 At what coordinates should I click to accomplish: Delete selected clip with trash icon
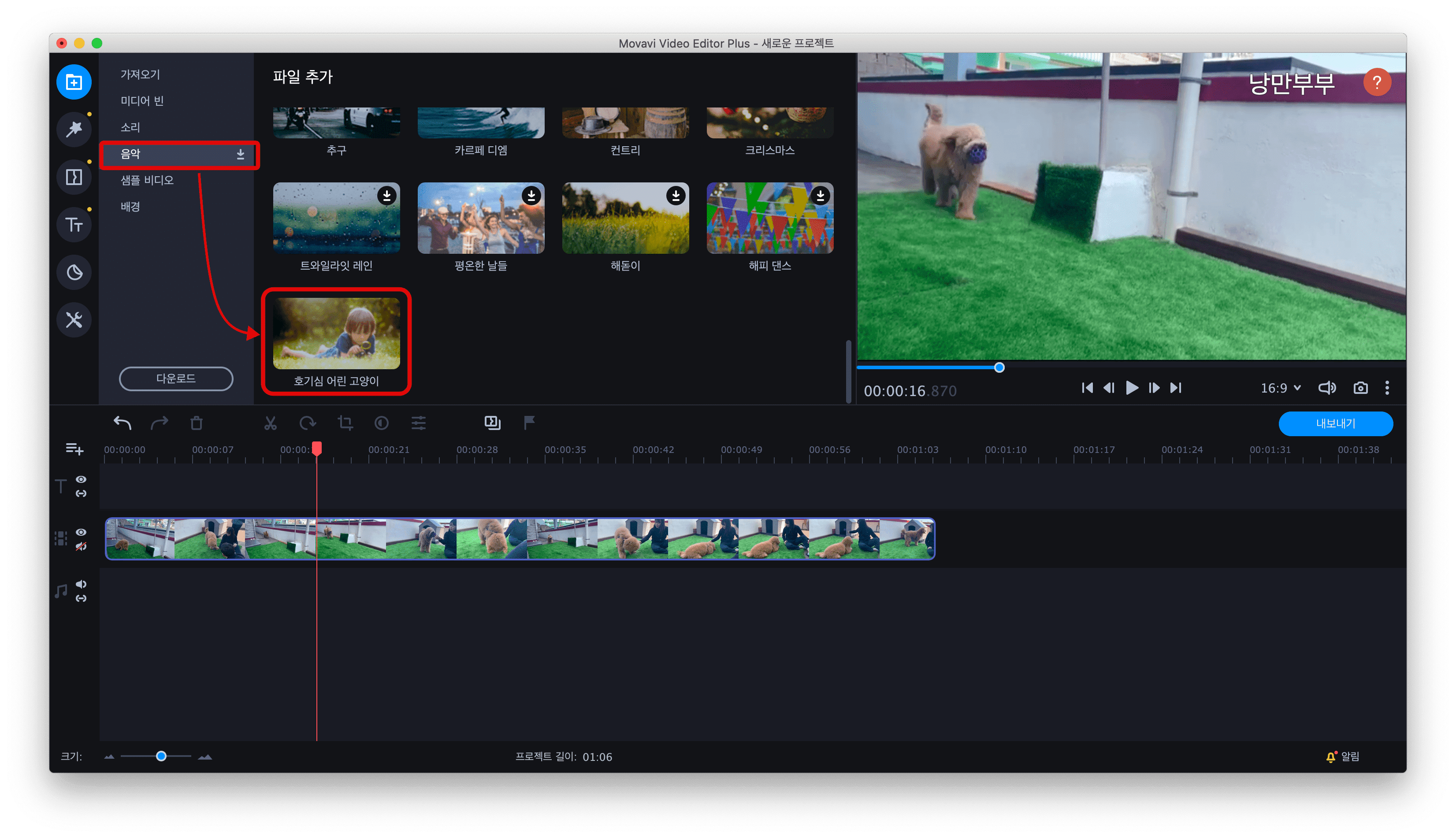point(196,423)
